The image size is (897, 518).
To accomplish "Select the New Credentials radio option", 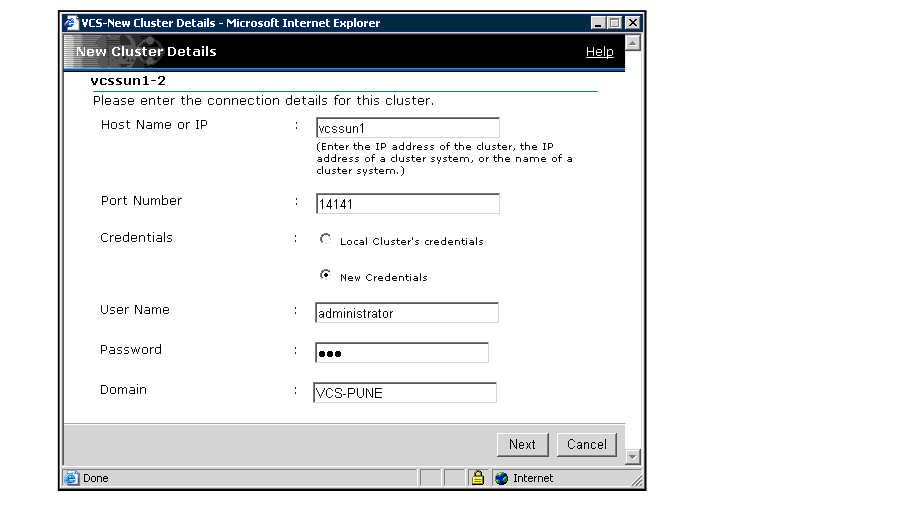I will point(325,275).
